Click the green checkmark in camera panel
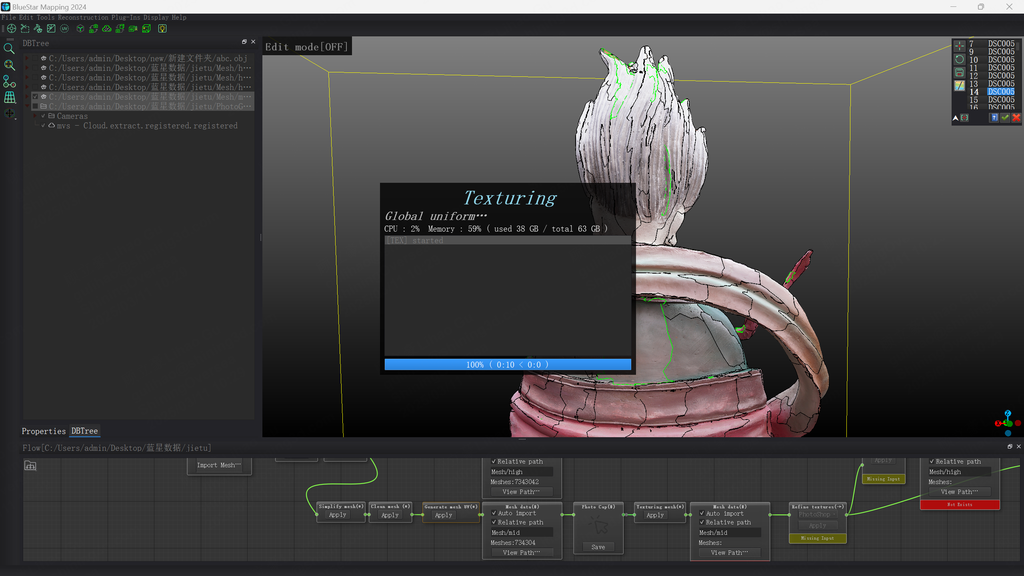 click(x=1006, y=118)
